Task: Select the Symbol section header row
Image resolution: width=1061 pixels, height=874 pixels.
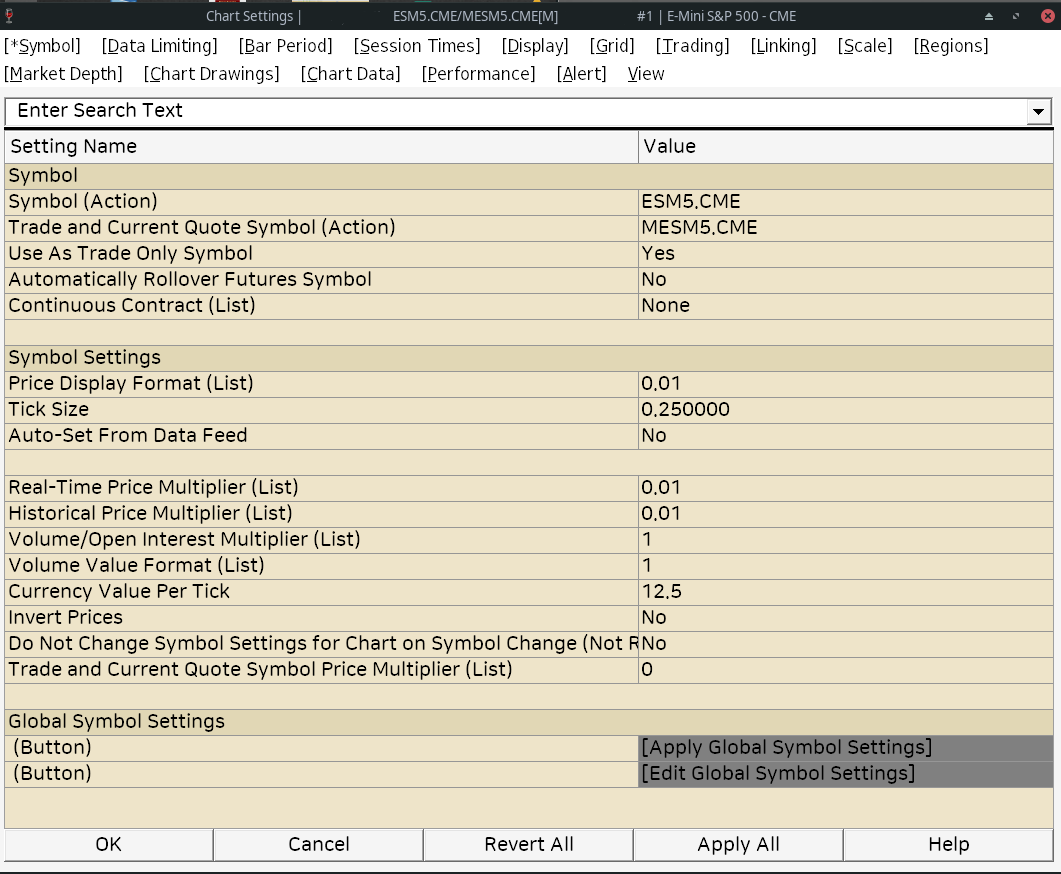Action: pos(529,176)
